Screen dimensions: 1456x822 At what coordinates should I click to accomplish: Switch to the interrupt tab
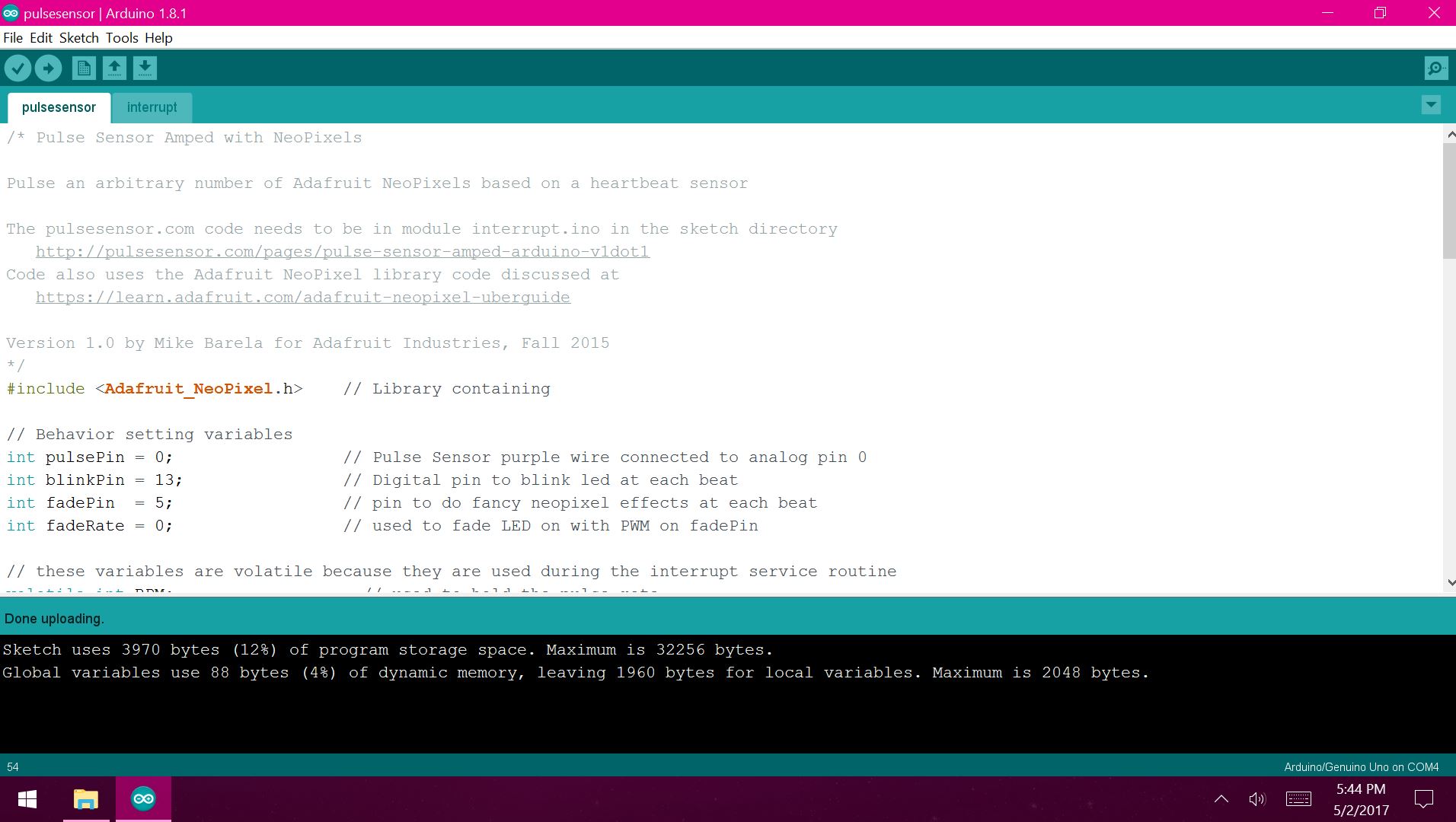pyautogui.click(x=152, y=107)
